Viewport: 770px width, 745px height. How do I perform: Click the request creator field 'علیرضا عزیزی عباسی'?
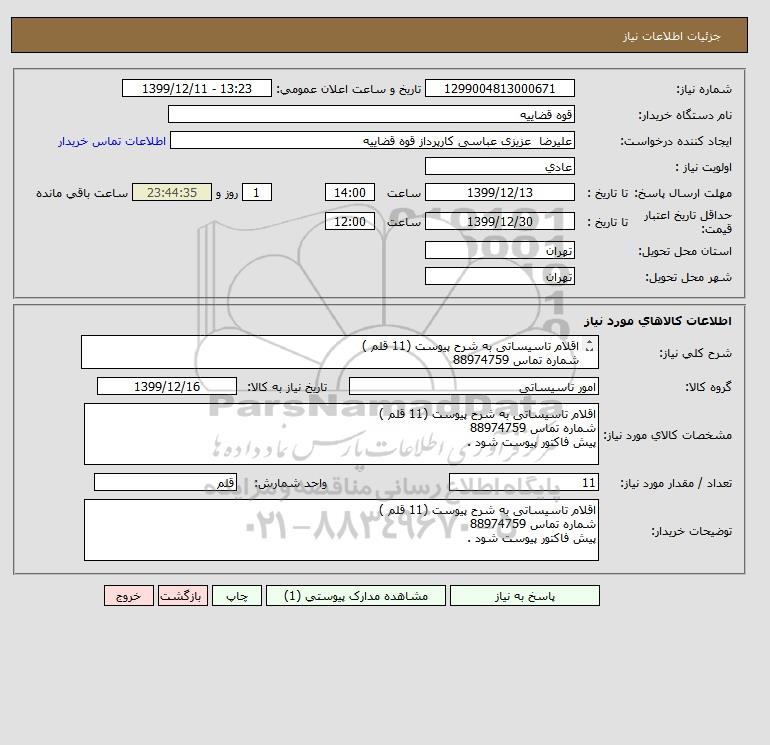[372, 140]
